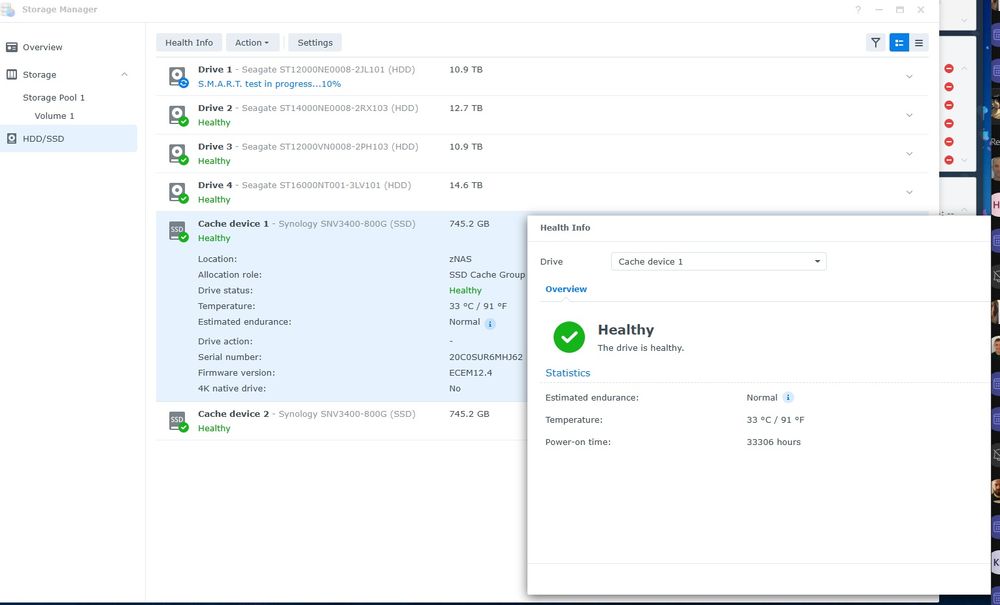Image resolution: width=1000 pixels, height=605 pixels.
Task: Expand Drive 4 row chevron
Action: [x=909, y=193]
